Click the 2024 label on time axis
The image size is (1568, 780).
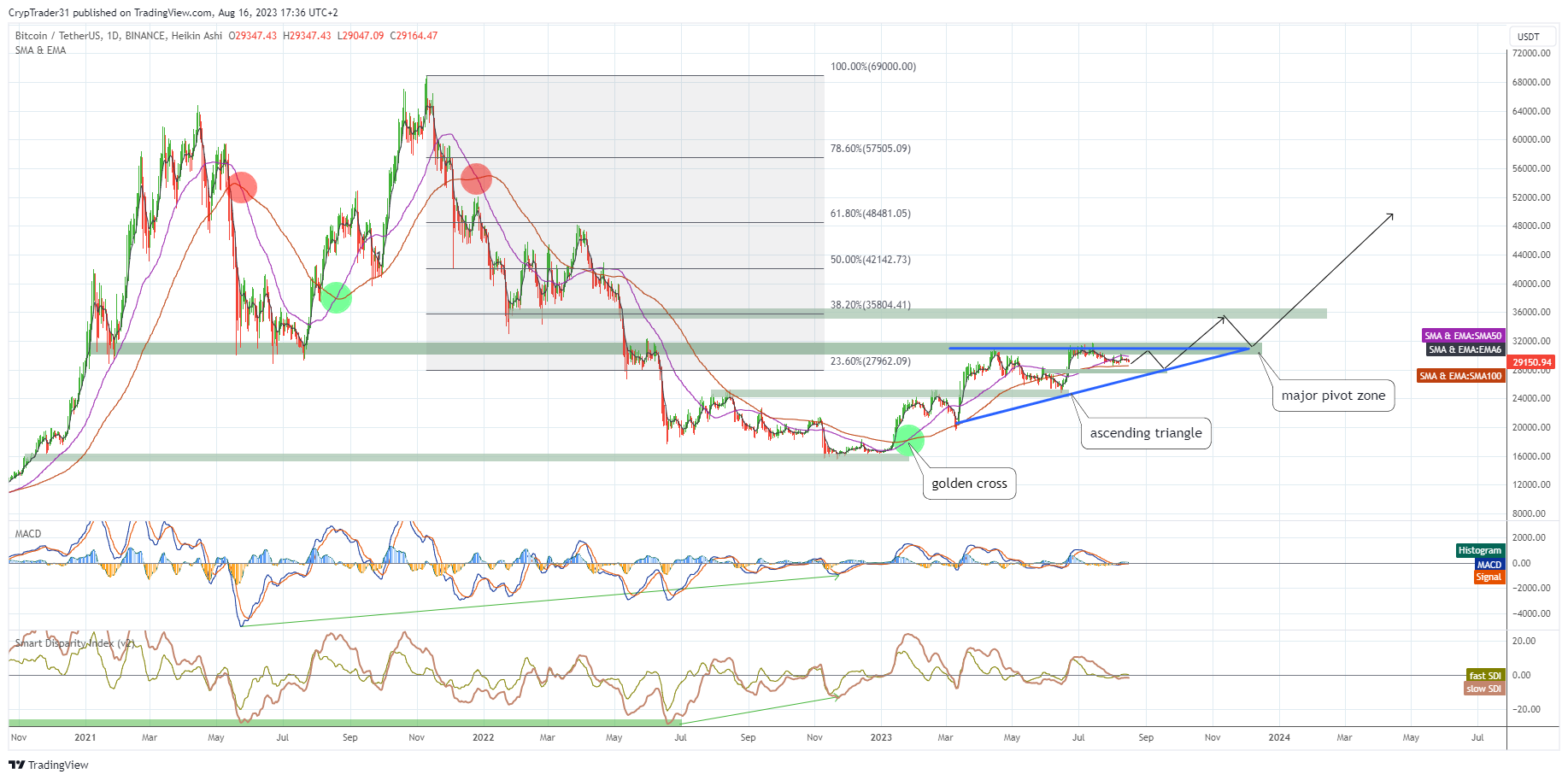(1279, 737)
